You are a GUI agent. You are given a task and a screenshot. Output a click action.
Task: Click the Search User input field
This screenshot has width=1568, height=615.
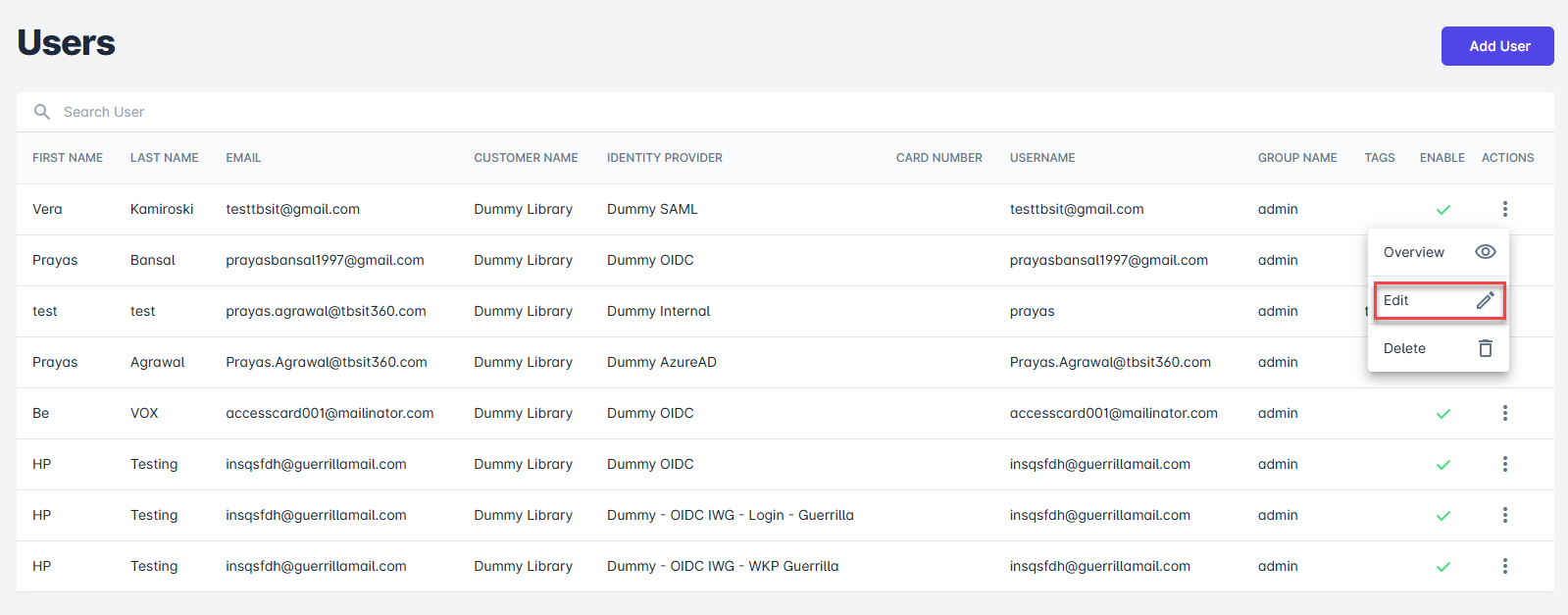pyautogui.click(x=392, y=112)
